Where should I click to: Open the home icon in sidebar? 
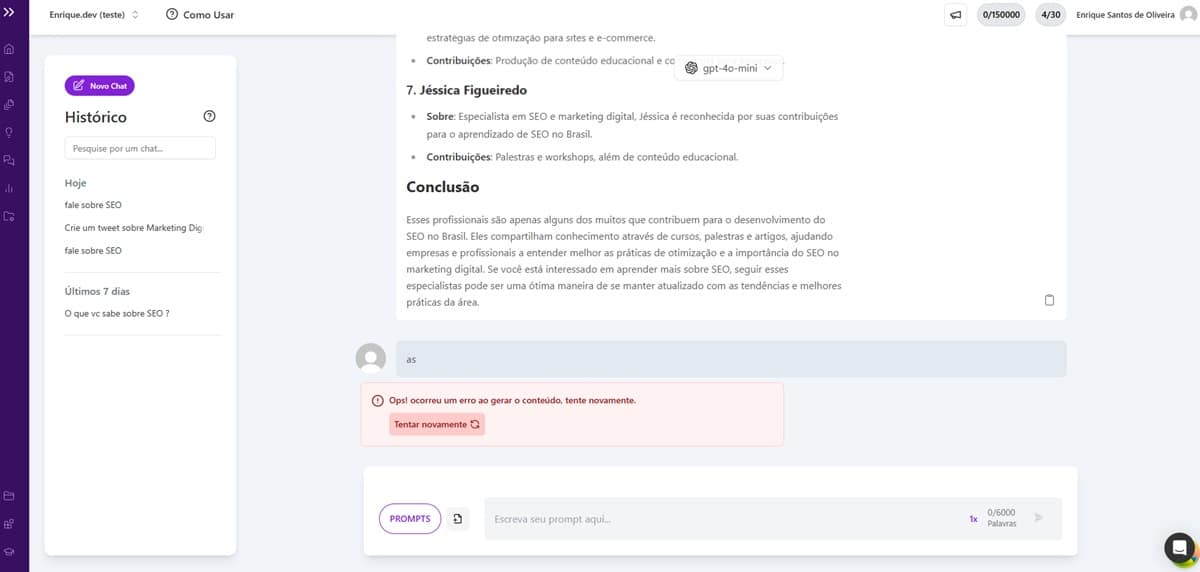pos(9,49)
